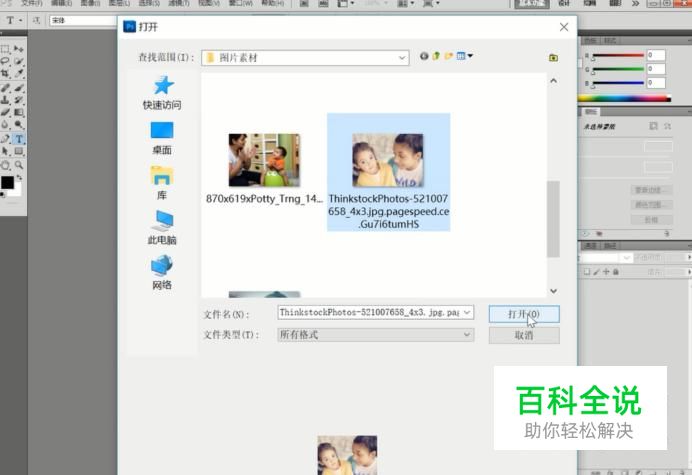Open the 图像(I) menu
The height and width of the screenshot is (475, 692).
click(90, 3)
